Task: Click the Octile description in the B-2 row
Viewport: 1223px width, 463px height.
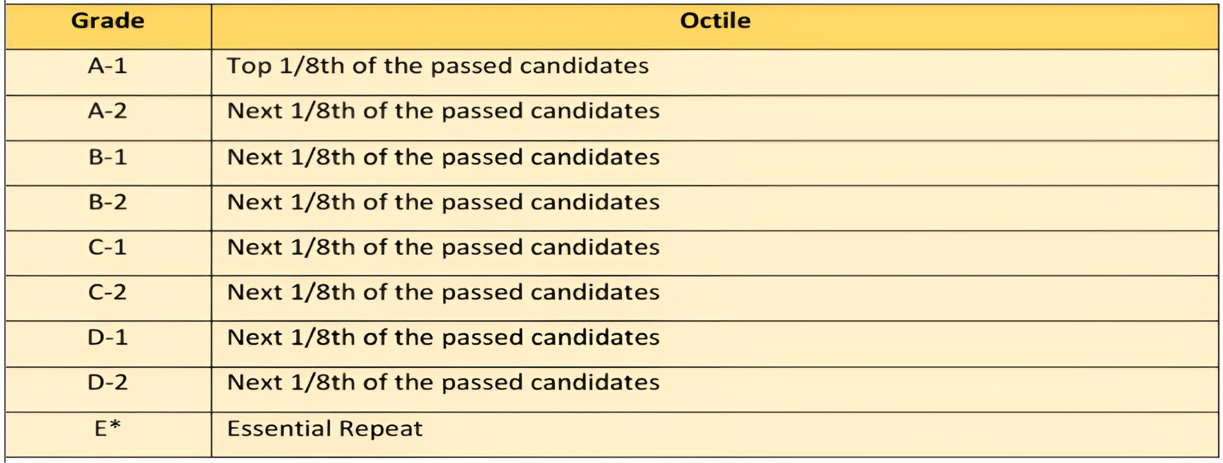Action: point(443,202)
